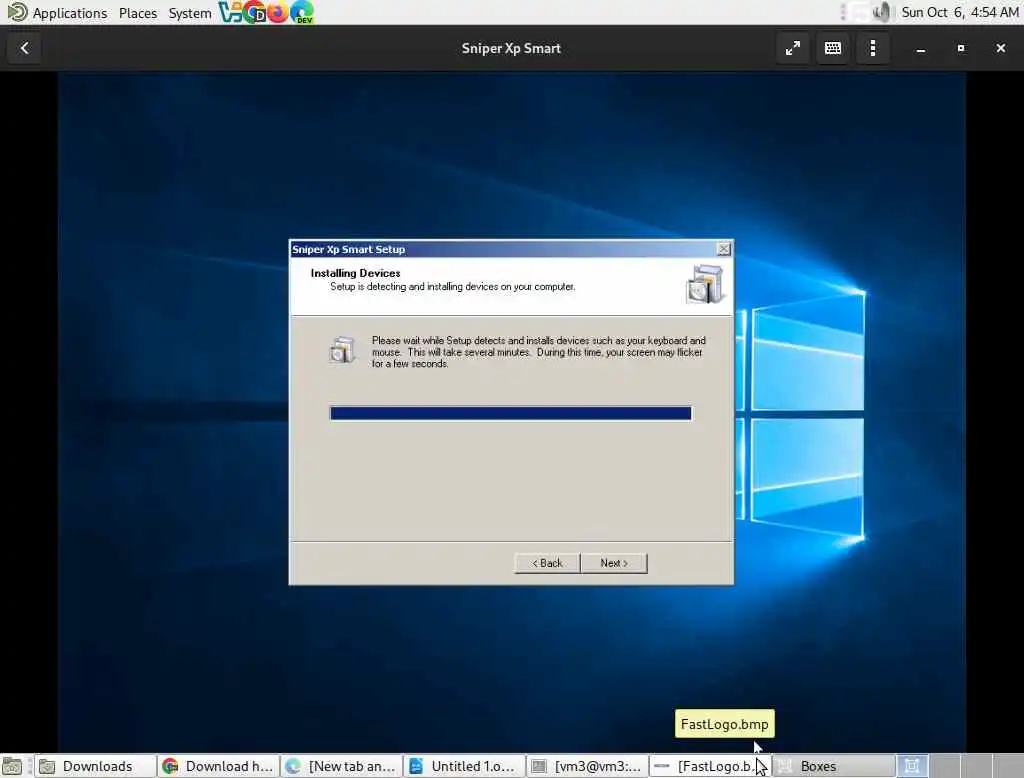Screen dimensions: 1024x778
Task: Enter fullscreen for the Sniper Xp Smart VM
Action: click(x=793, y=48)
